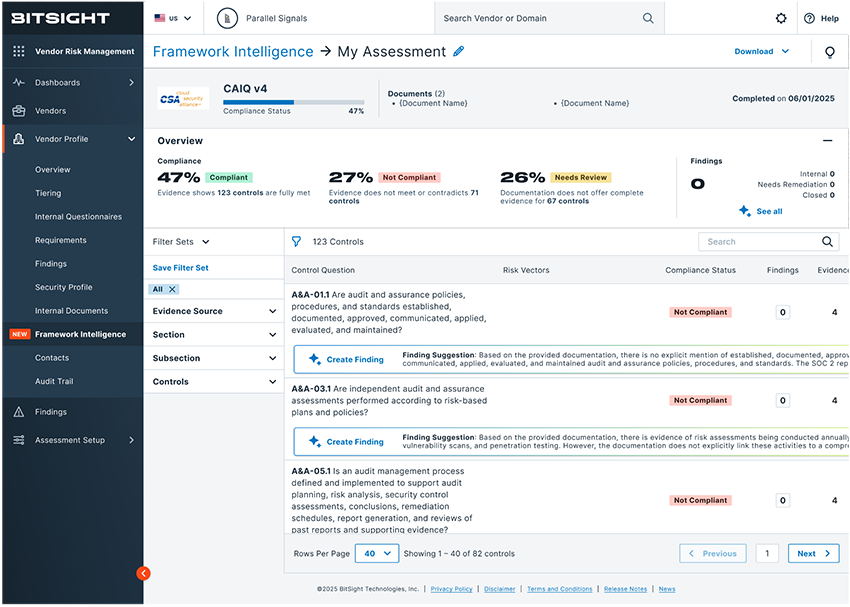Viewport: 850px width, 607px height.
Task: Click the green Compliant badge in Overview
Action: [229, 177]
